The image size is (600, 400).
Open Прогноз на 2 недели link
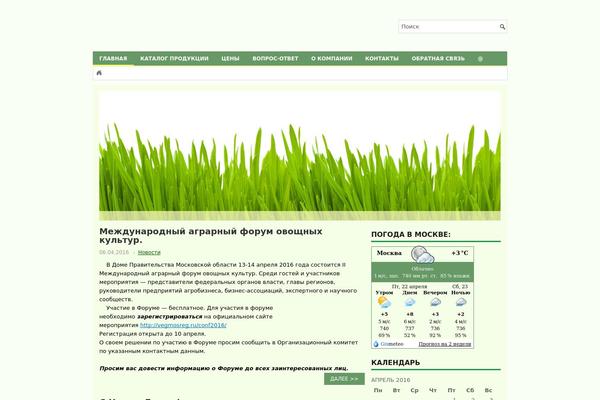445,344
